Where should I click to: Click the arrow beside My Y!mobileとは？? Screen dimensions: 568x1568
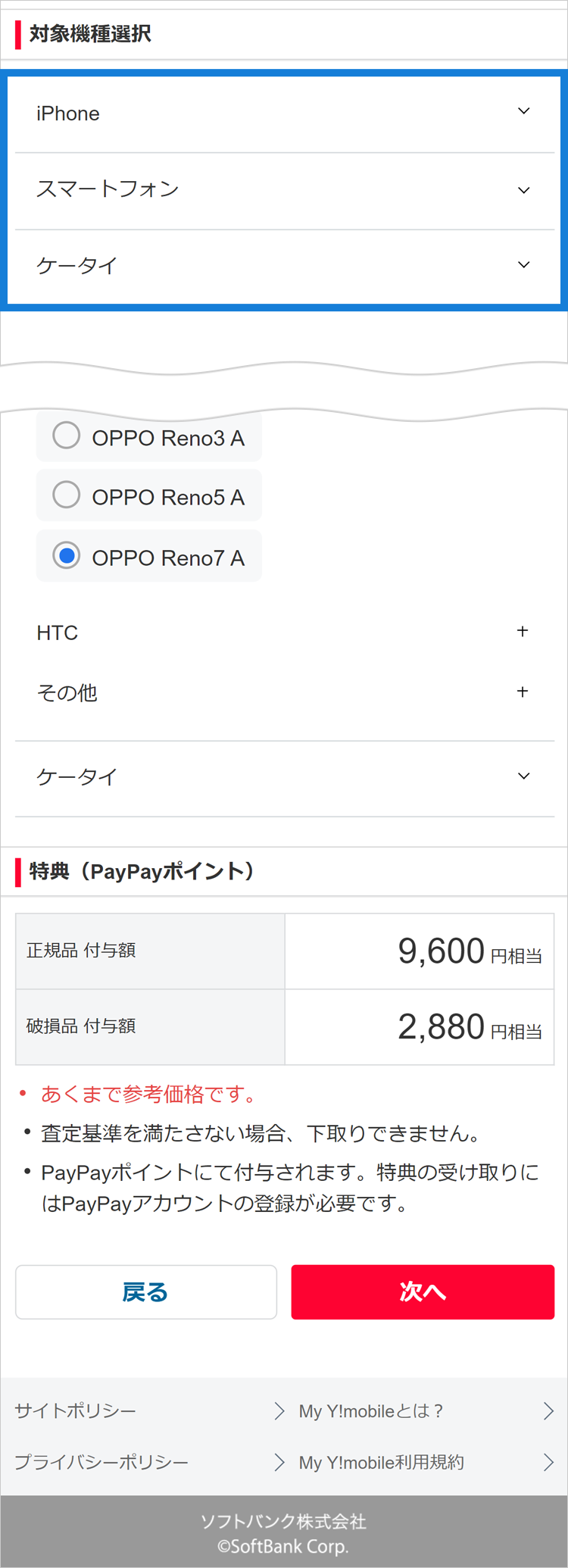point(548,1410)
